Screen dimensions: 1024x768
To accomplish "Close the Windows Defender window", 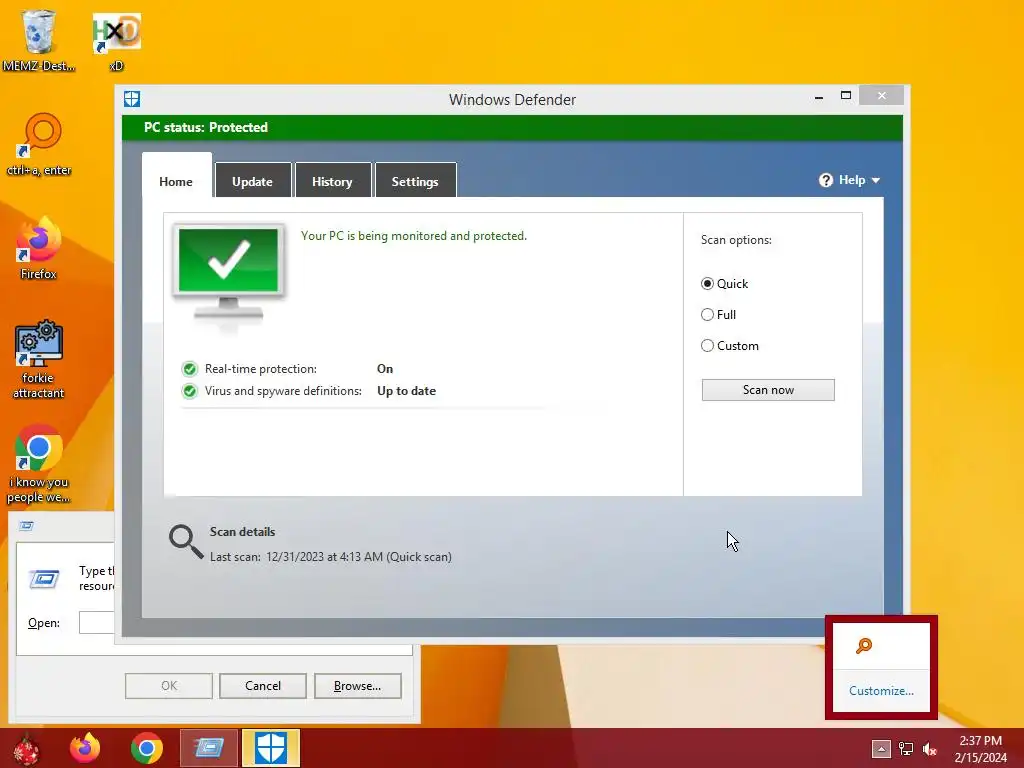I will click(882, 96).
